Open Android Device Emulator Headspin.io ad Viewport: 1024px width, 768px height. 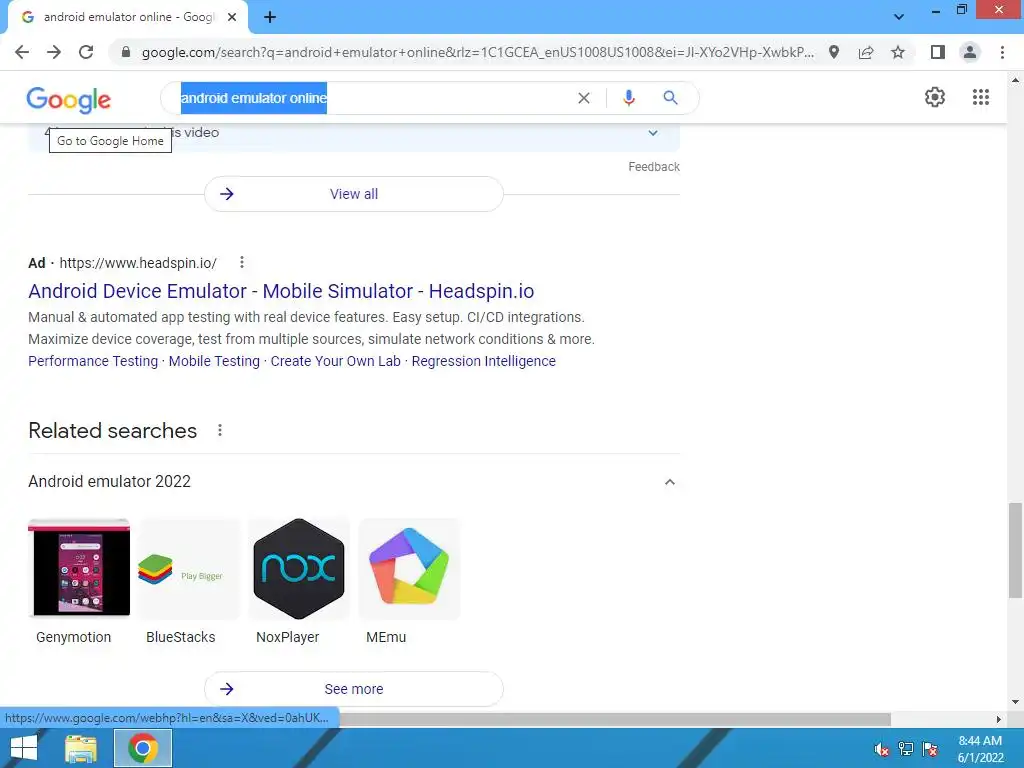pos(281,291)
